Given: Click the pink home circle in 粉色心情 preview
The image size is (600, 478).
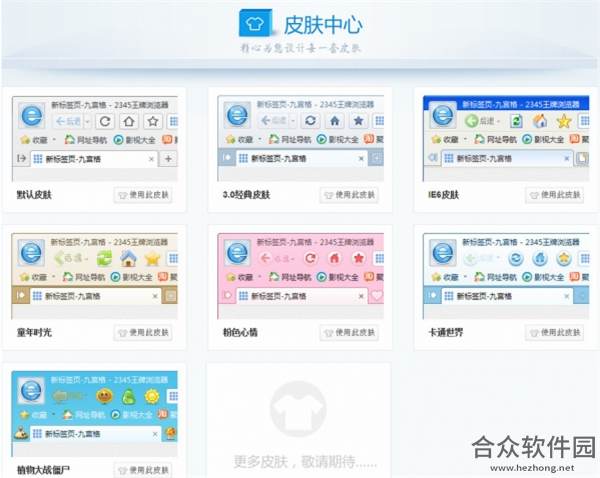Looking at the screenshot, I should [x=334, y=258].
